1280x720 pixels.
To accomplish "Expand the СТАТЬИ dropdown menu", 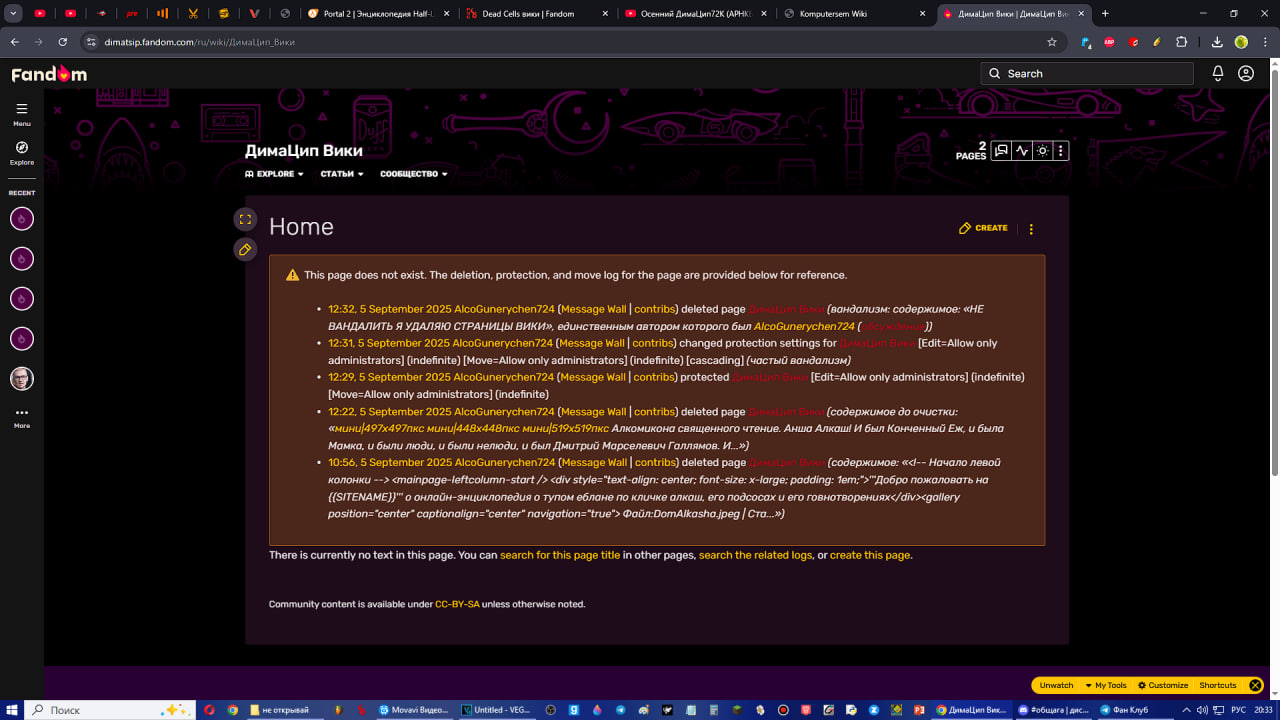I will coord(342,174).
